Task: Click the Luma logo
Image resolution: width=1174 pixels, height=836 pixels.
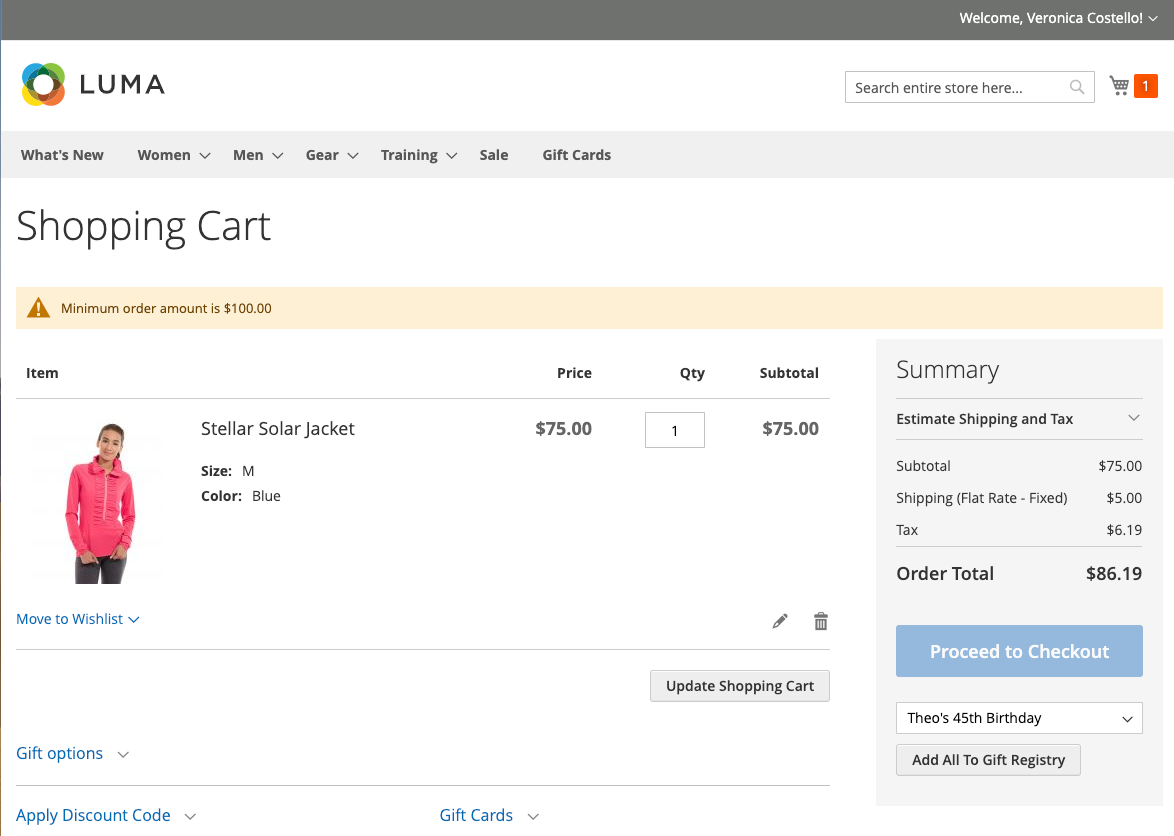Action: 93,85
